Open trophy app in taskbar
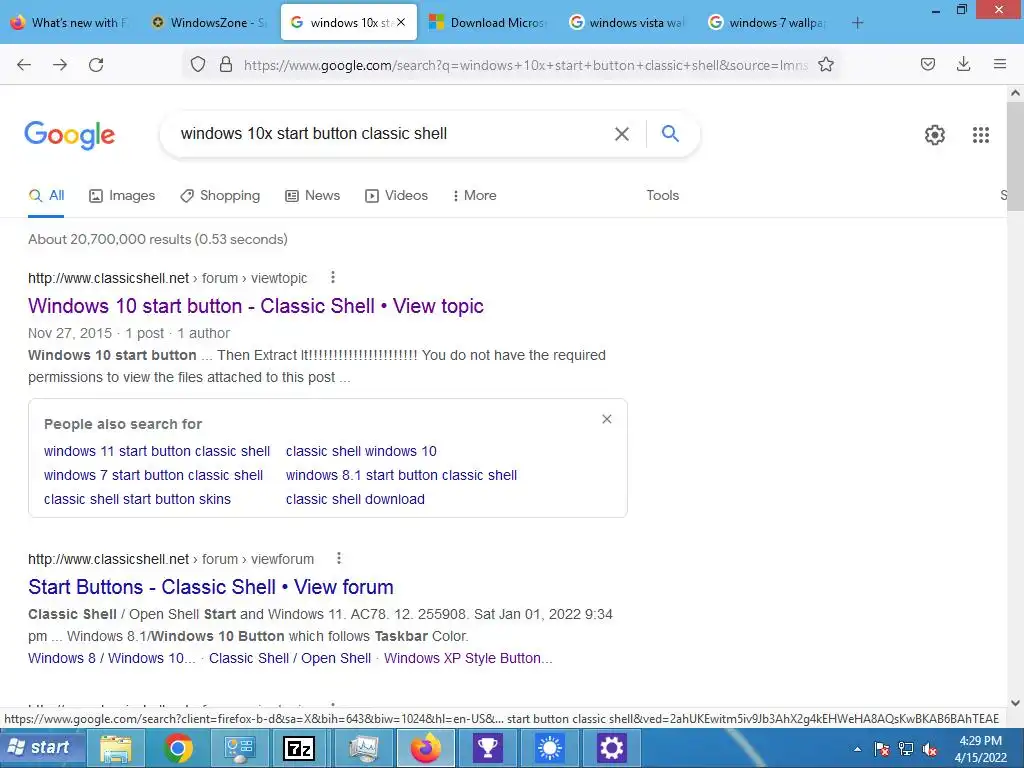Image resolution: width=1024 pixels, height=768 pixels. [x=488, y=748]
